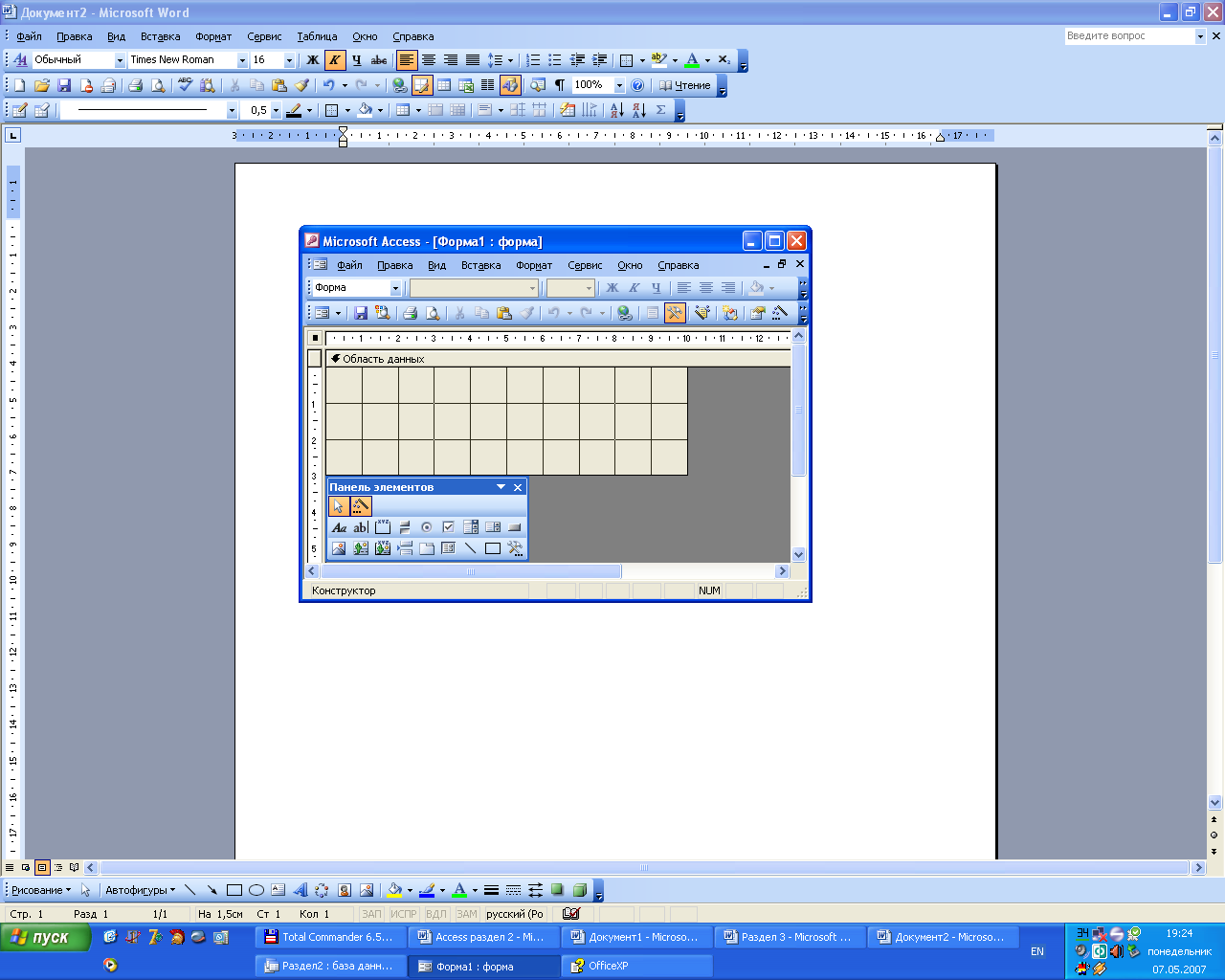This screenshot has width=1225, height=980.
Task: Insert WordArt from drawing toolbar
Action: (301, 890)
